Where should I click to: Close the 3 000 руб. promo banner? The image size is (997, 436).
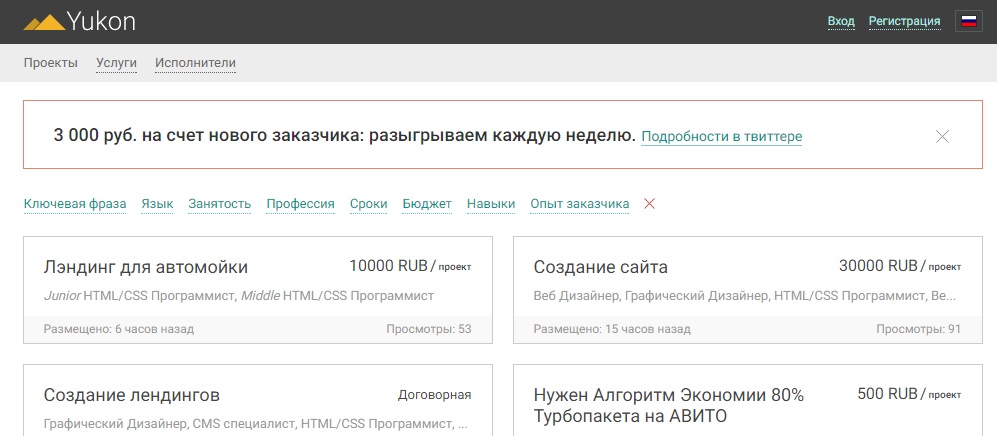(942, 136)
